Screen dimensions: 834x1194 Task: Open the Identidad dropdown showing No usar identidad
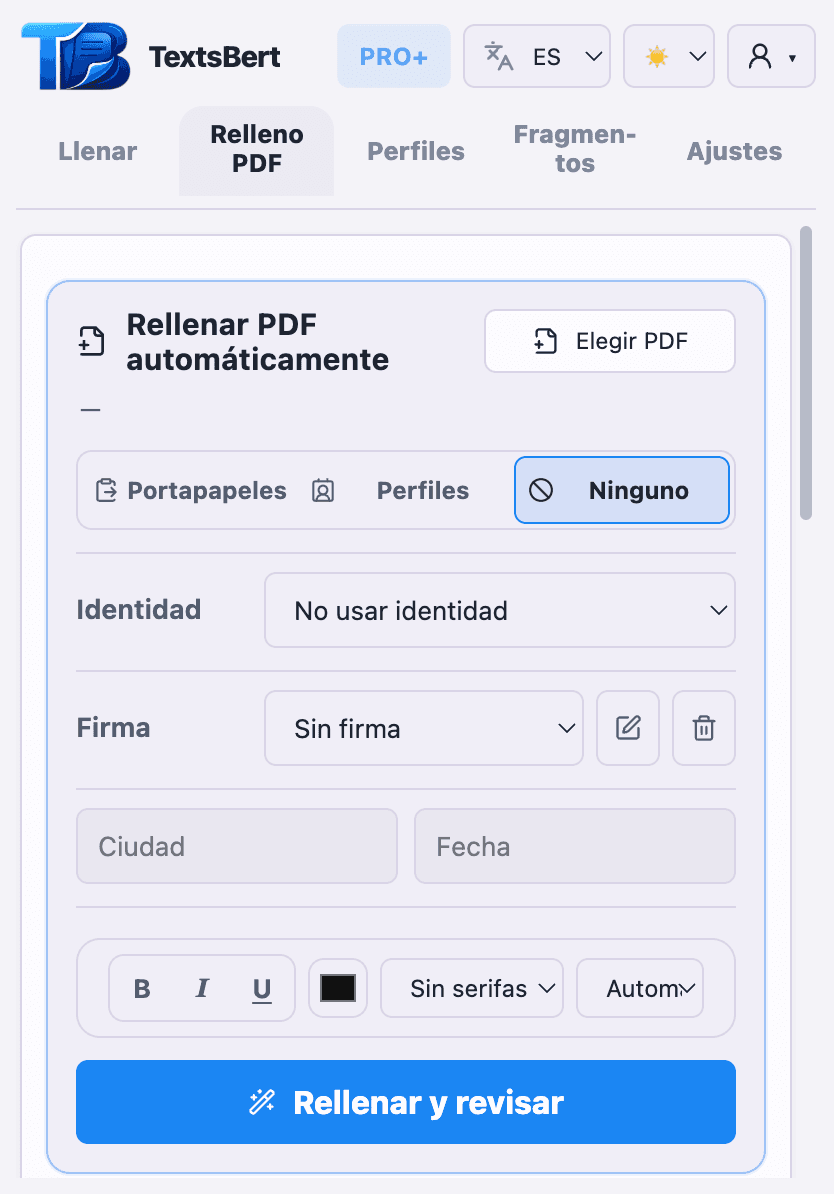click(x=500, y=610)
